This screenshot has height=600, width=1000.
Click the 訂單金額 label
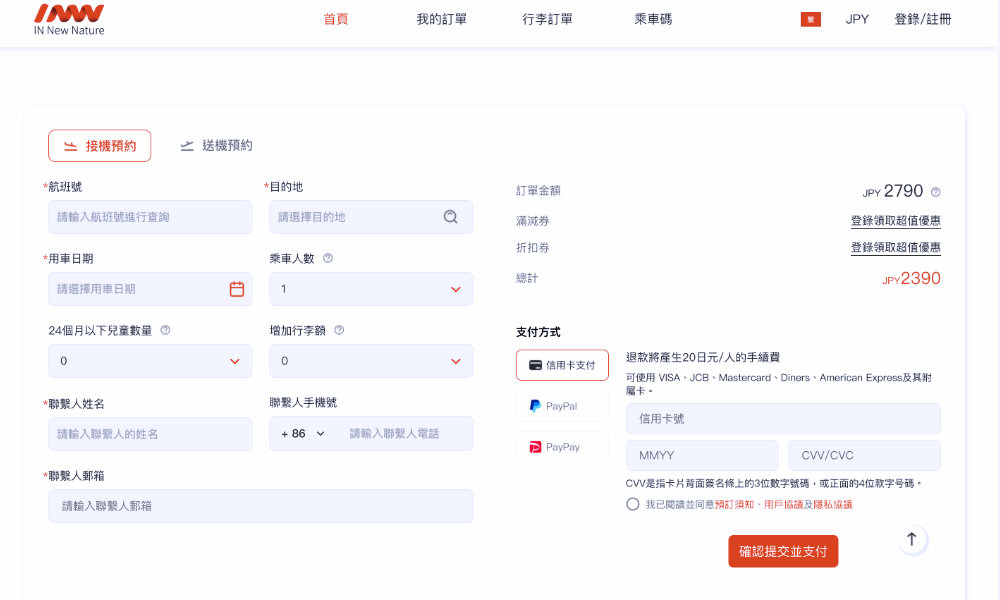click(x=538, y=191)
